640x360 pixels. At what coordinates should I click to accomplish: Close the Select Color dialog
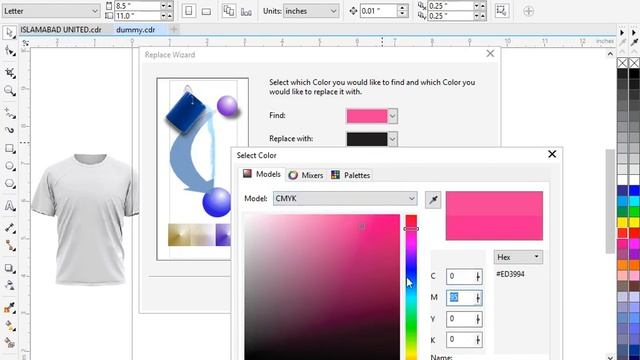point(552,154)
